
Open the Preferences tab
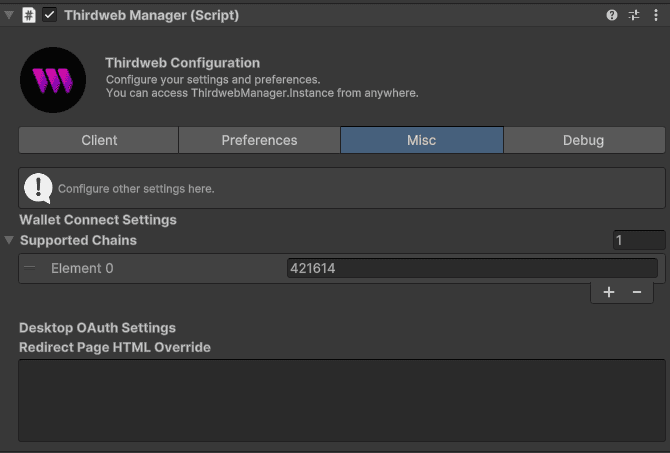pyautogui.click(x=259, y=140)
